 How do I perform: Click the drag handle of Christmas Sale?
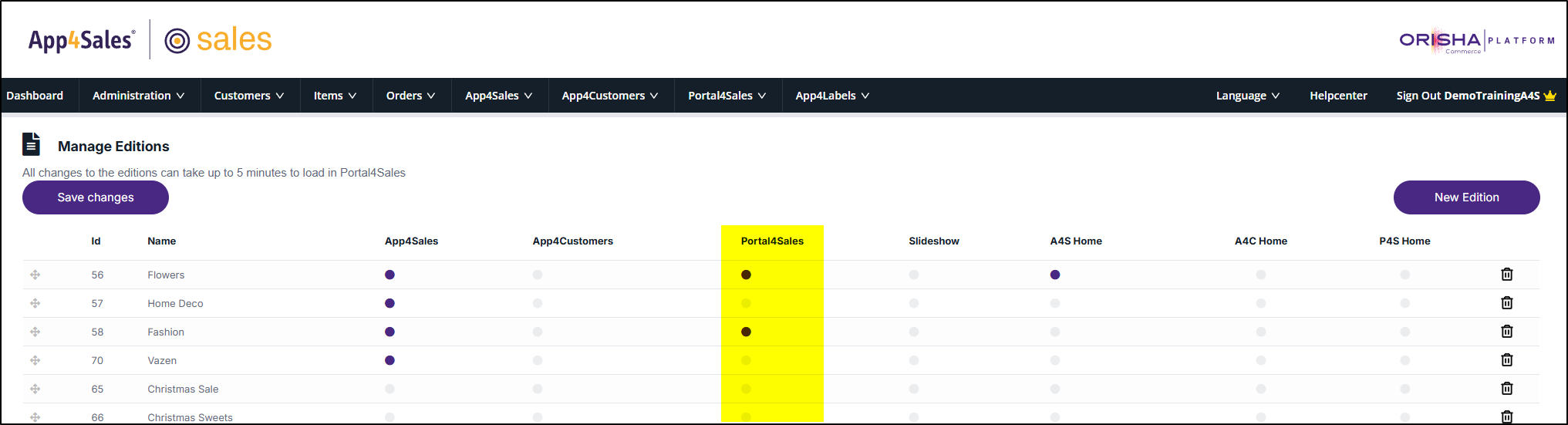tap(35, 389)
